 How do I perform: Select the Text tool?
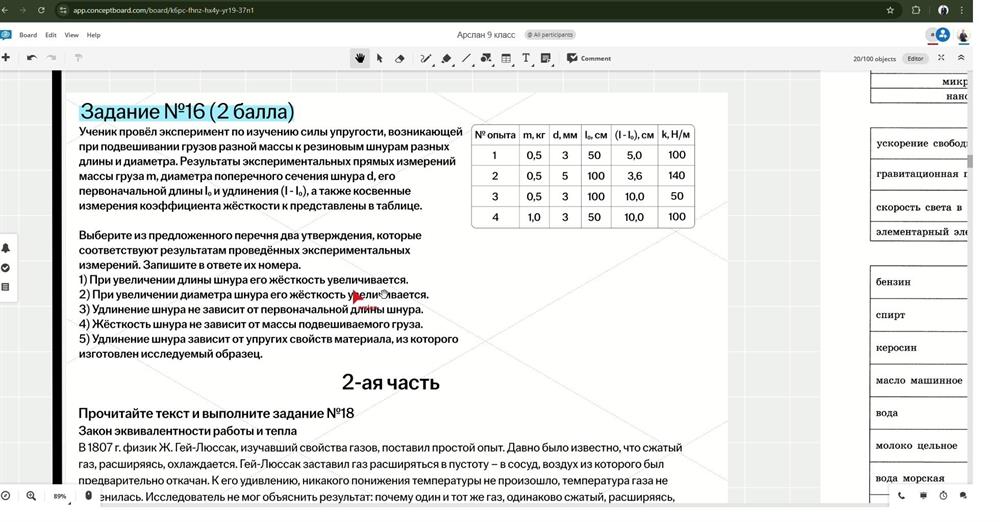click(526, 58)
